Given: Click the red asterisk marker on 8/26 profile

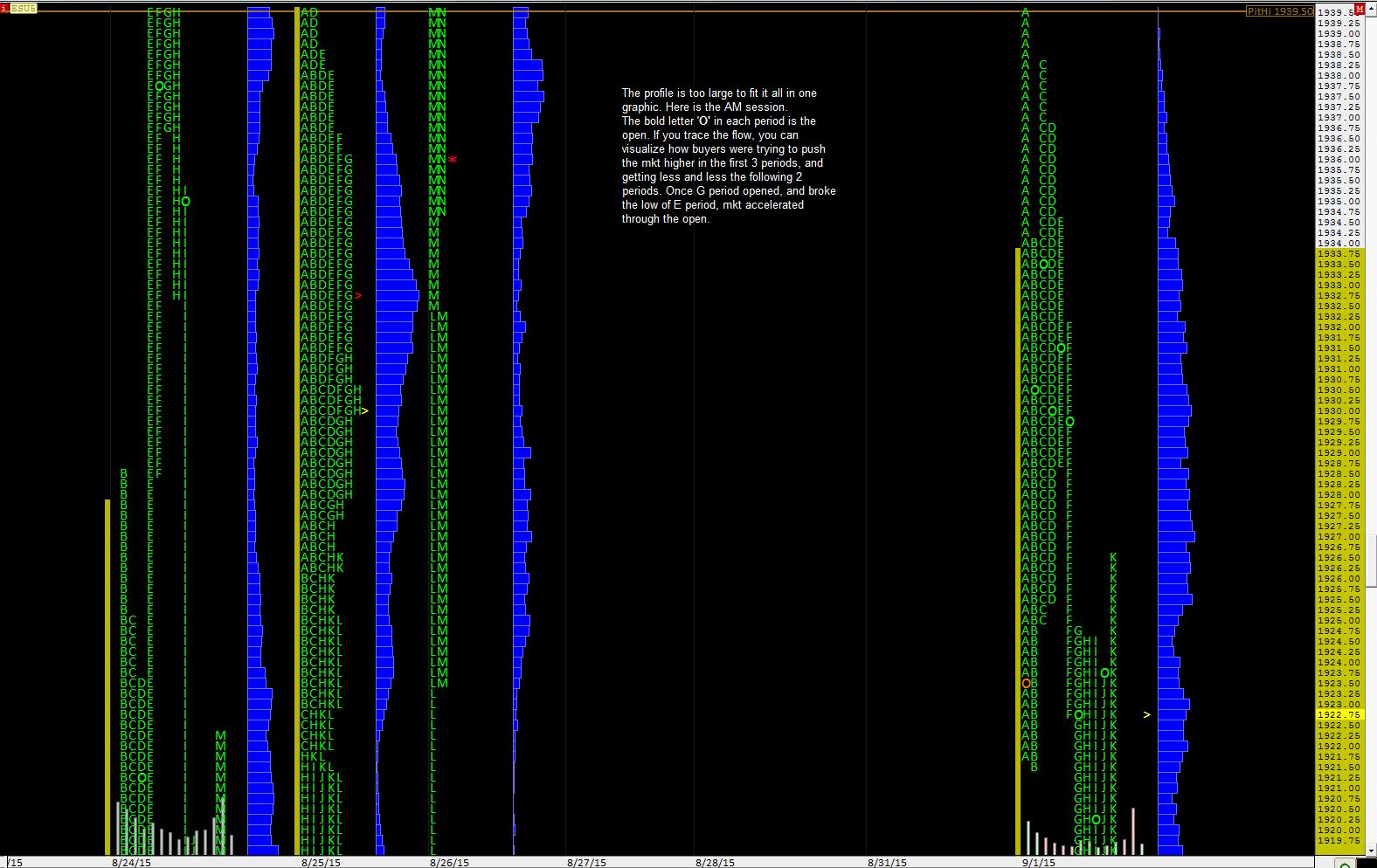Looking at the screenshot, I should tap(453, 160).
